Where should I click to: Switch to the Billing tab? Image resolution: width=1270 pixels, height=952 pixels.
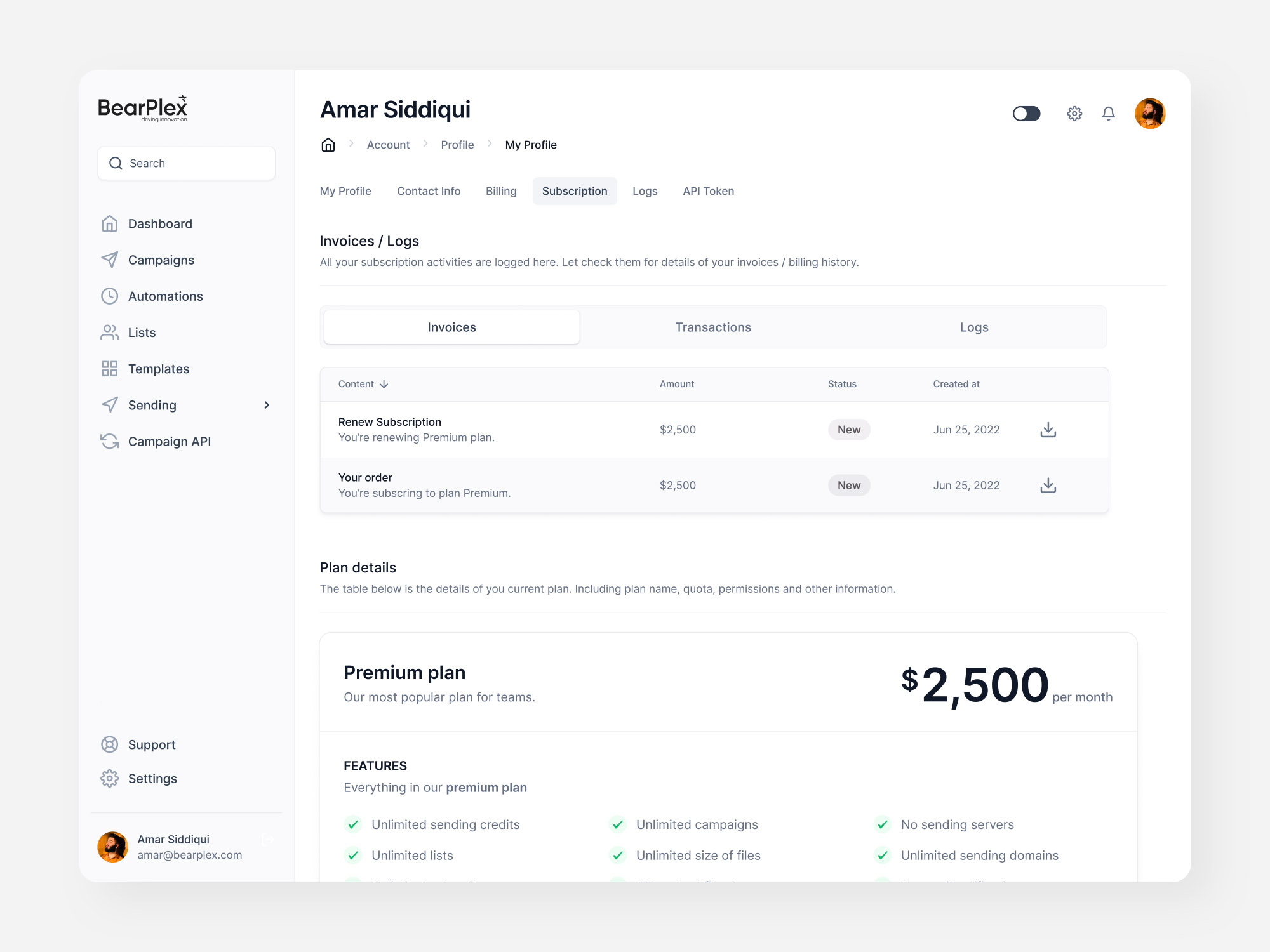(501, 191)
